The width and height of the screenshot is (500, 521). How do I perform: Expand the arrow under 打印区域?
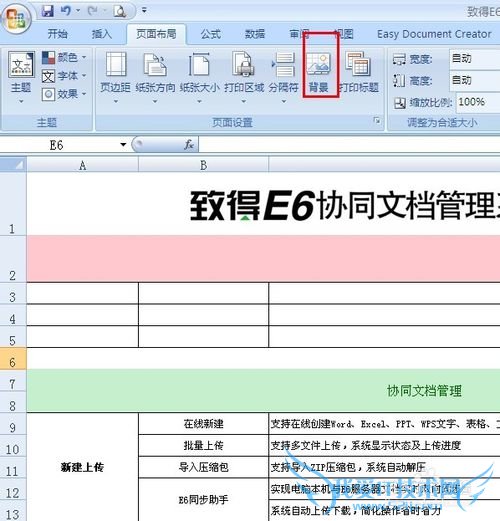click(x=244, y=101)
